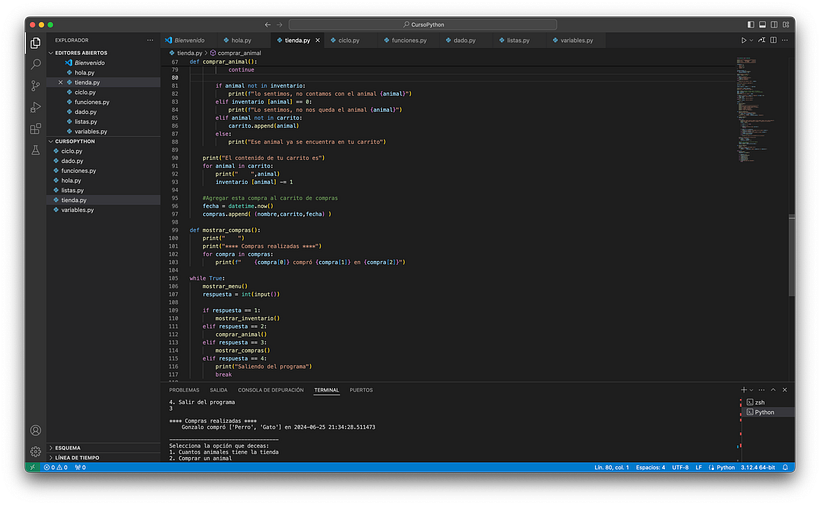This screenshot has width=820, height=505.
Task: Select interpreter 3.12.4 64-bit
Action: [x=758, y=467]
